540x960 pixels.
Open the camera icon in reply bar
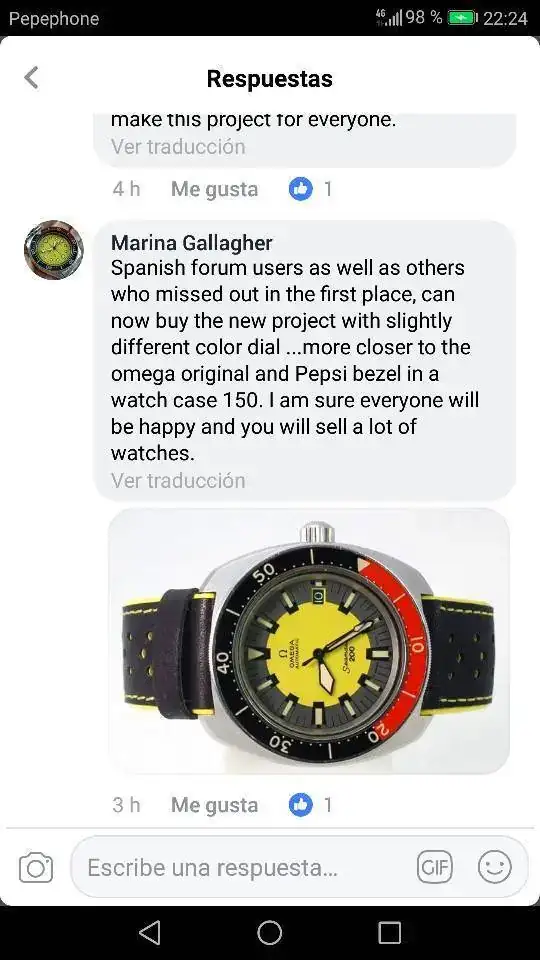36,868
